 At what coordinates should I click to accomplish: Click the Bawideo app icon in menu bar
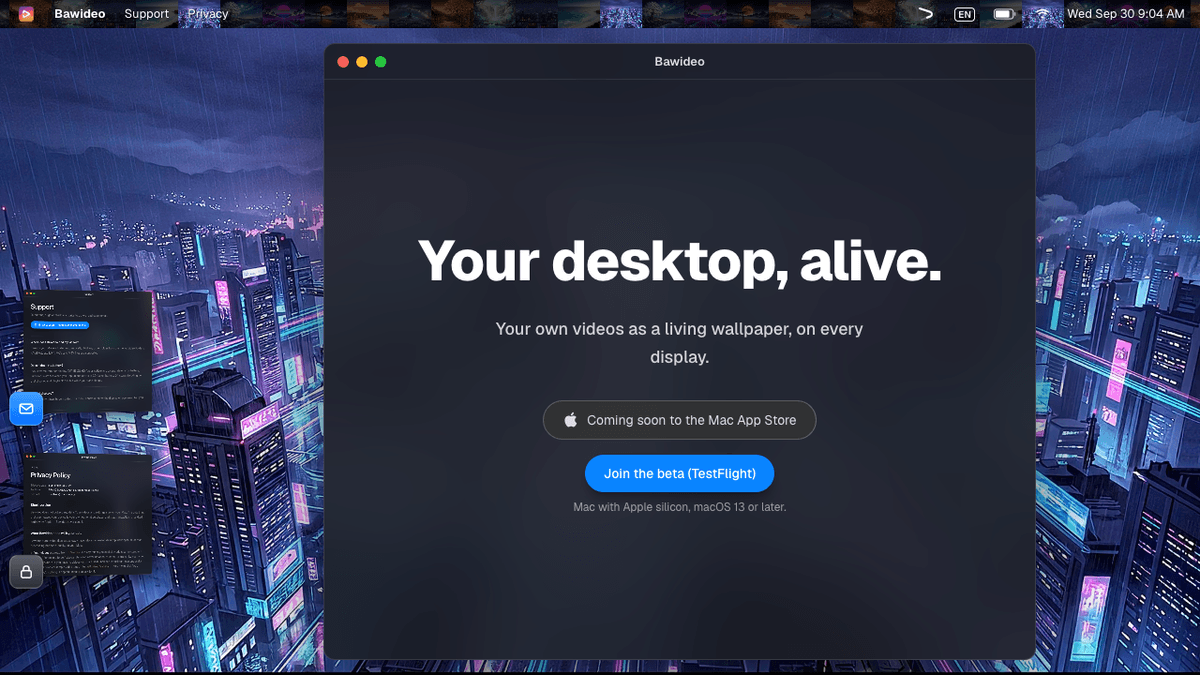(x=26, y=14)
